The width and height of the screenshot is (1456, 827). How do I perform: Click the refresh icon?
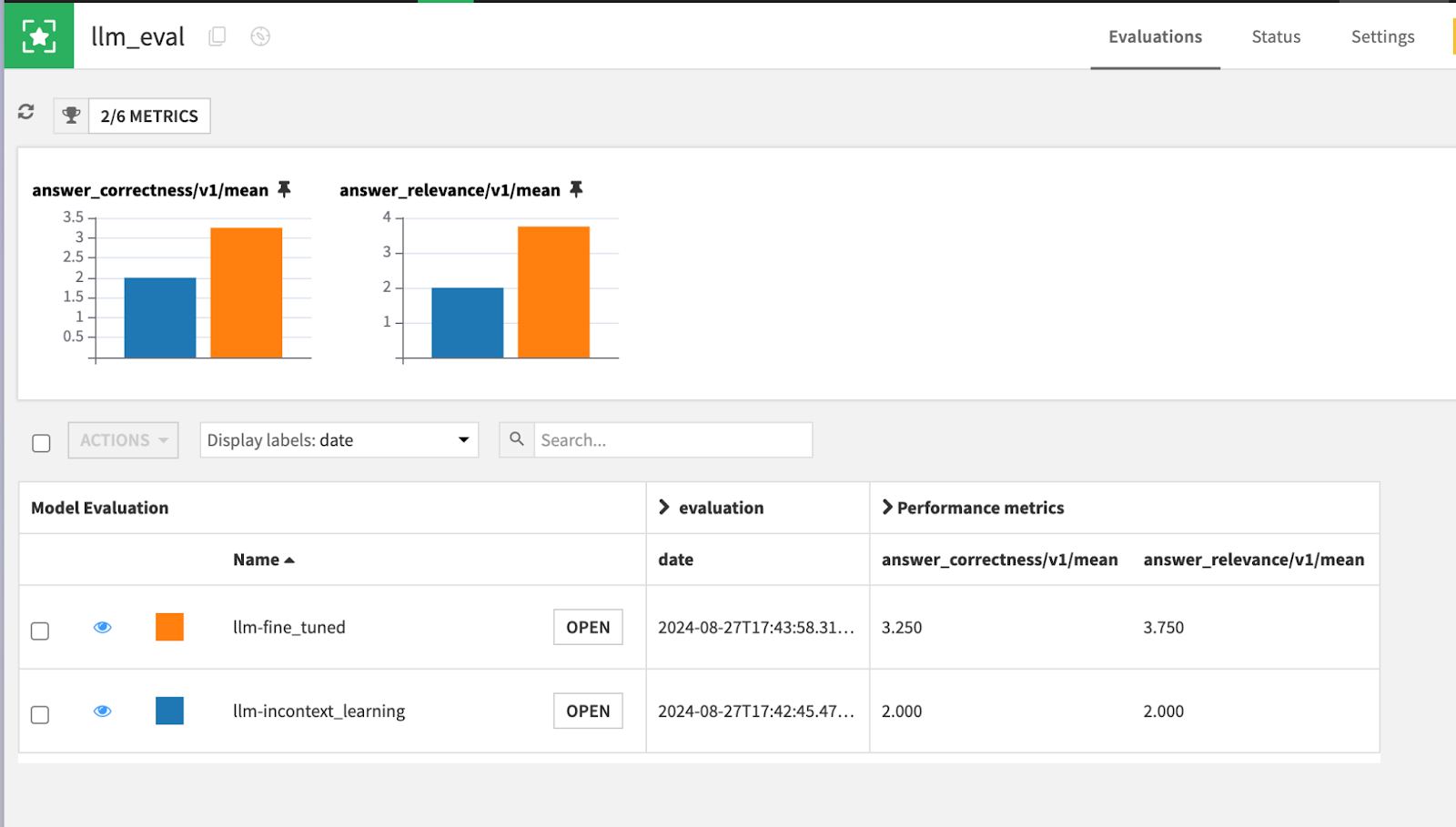click(x=25, y=111)
